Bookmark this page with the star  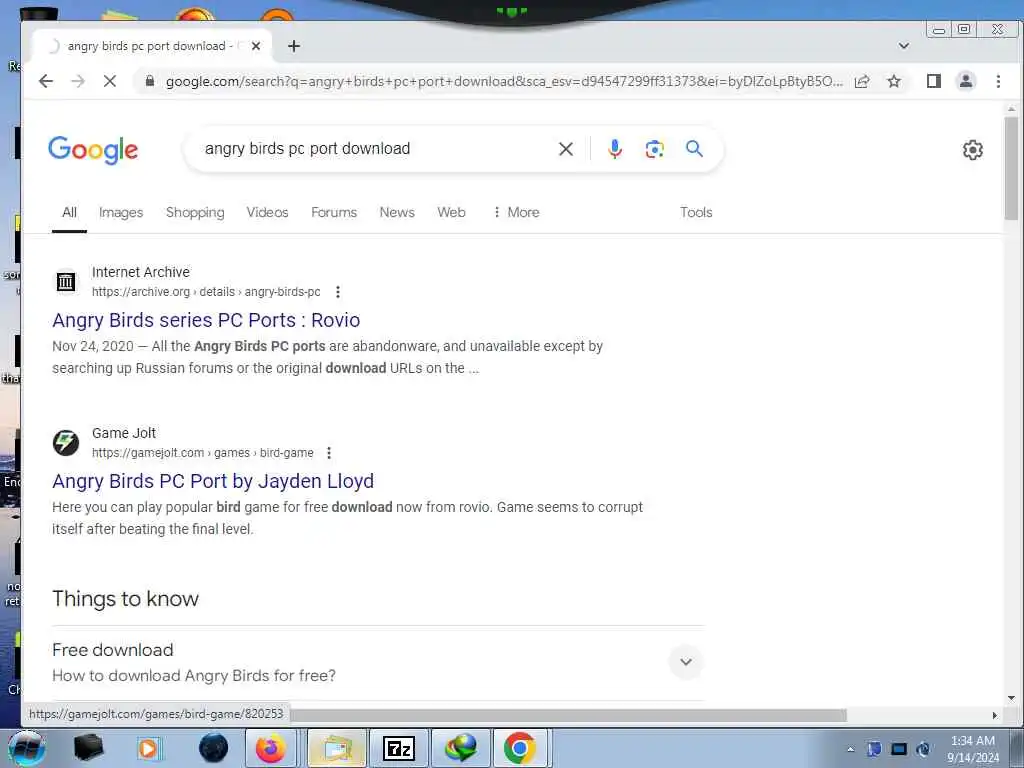pyautogui.click(x=894, y=81)
